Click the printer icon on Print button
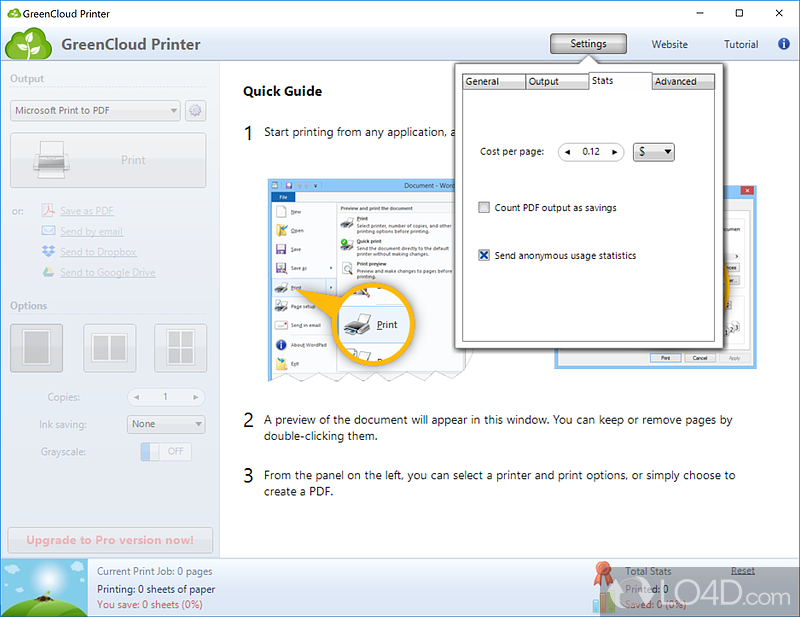 (x=51, y=160)
